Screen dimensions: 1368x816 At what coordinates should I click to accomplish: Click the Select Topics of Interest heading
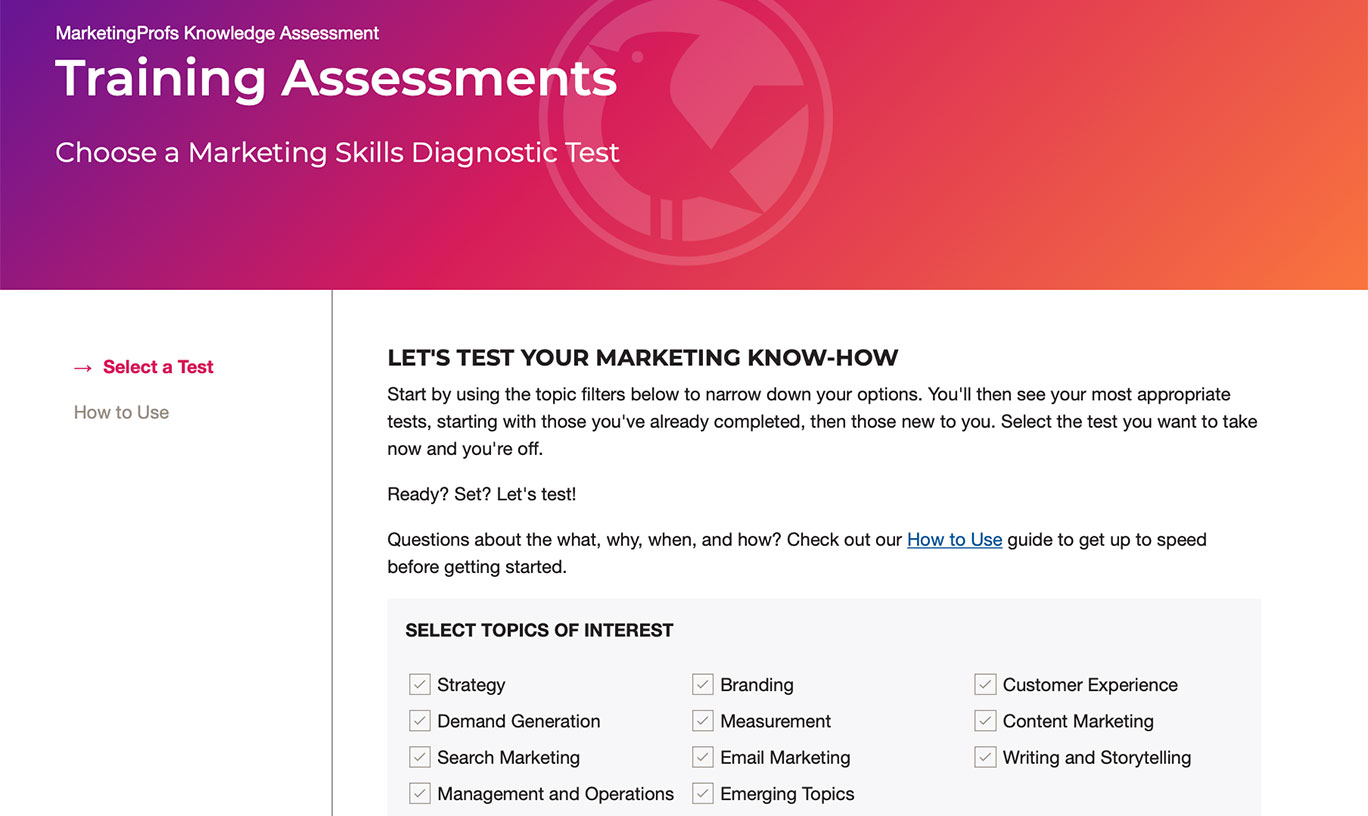pyautogui.click(x=539, y=630)
